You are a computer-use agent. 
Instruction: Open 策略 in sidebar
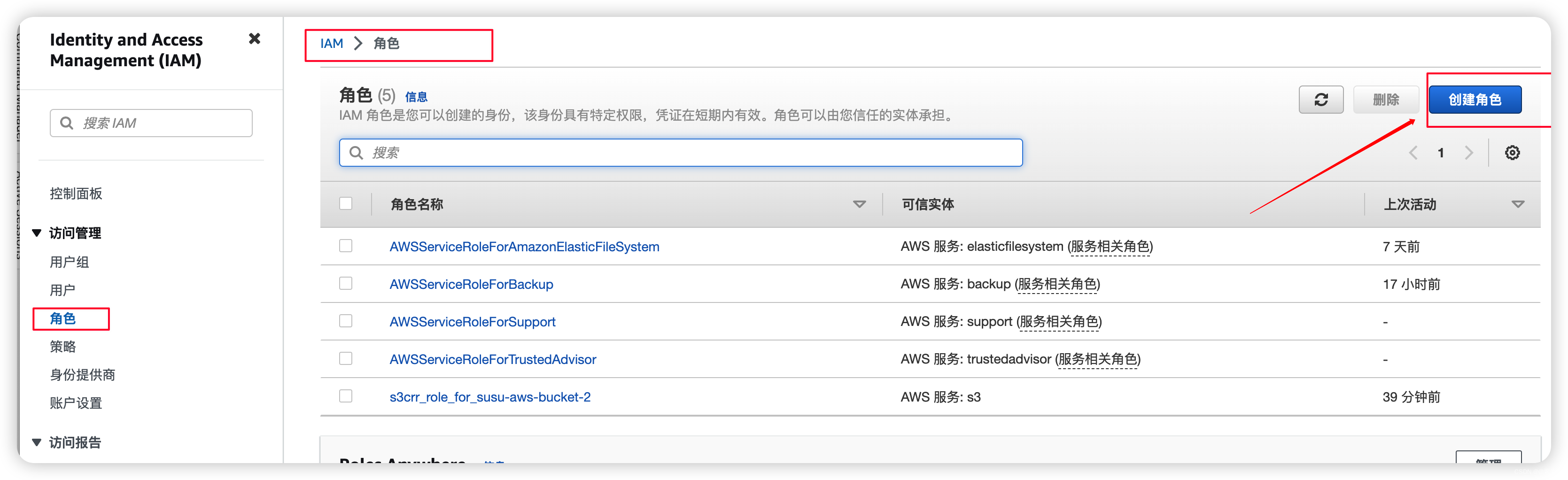(62, 347)
